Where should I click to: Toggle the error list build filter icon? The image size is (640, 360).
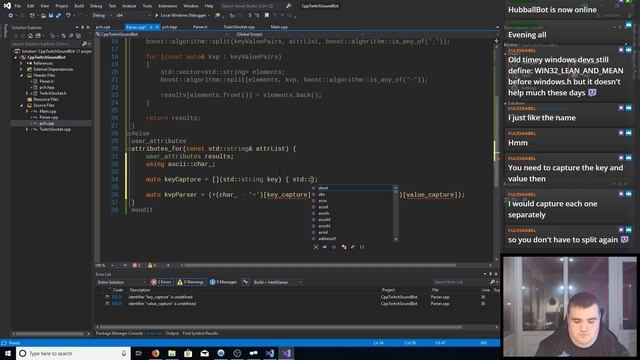point(245,282)
